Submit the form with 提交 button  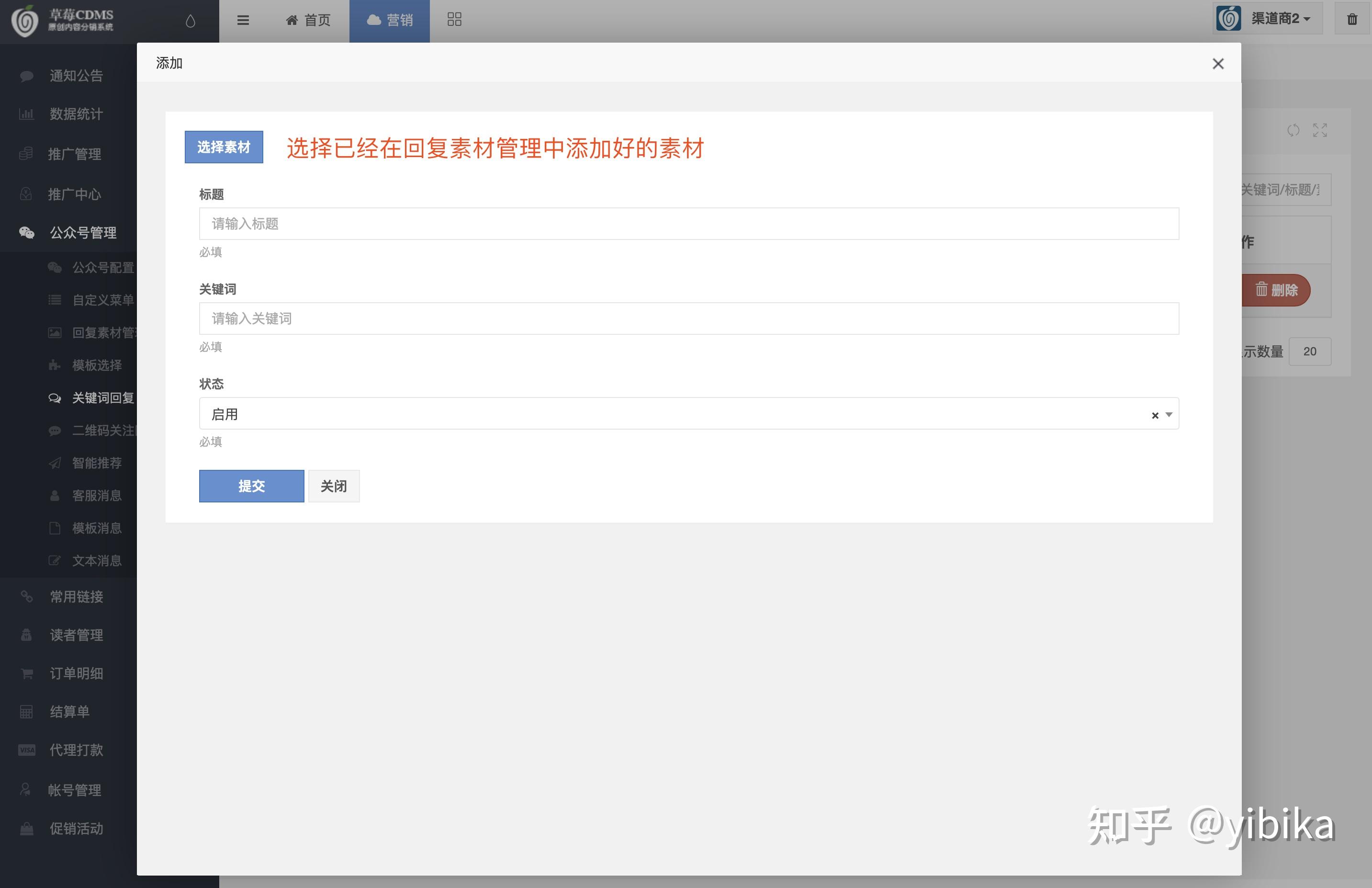click(251, 486)
